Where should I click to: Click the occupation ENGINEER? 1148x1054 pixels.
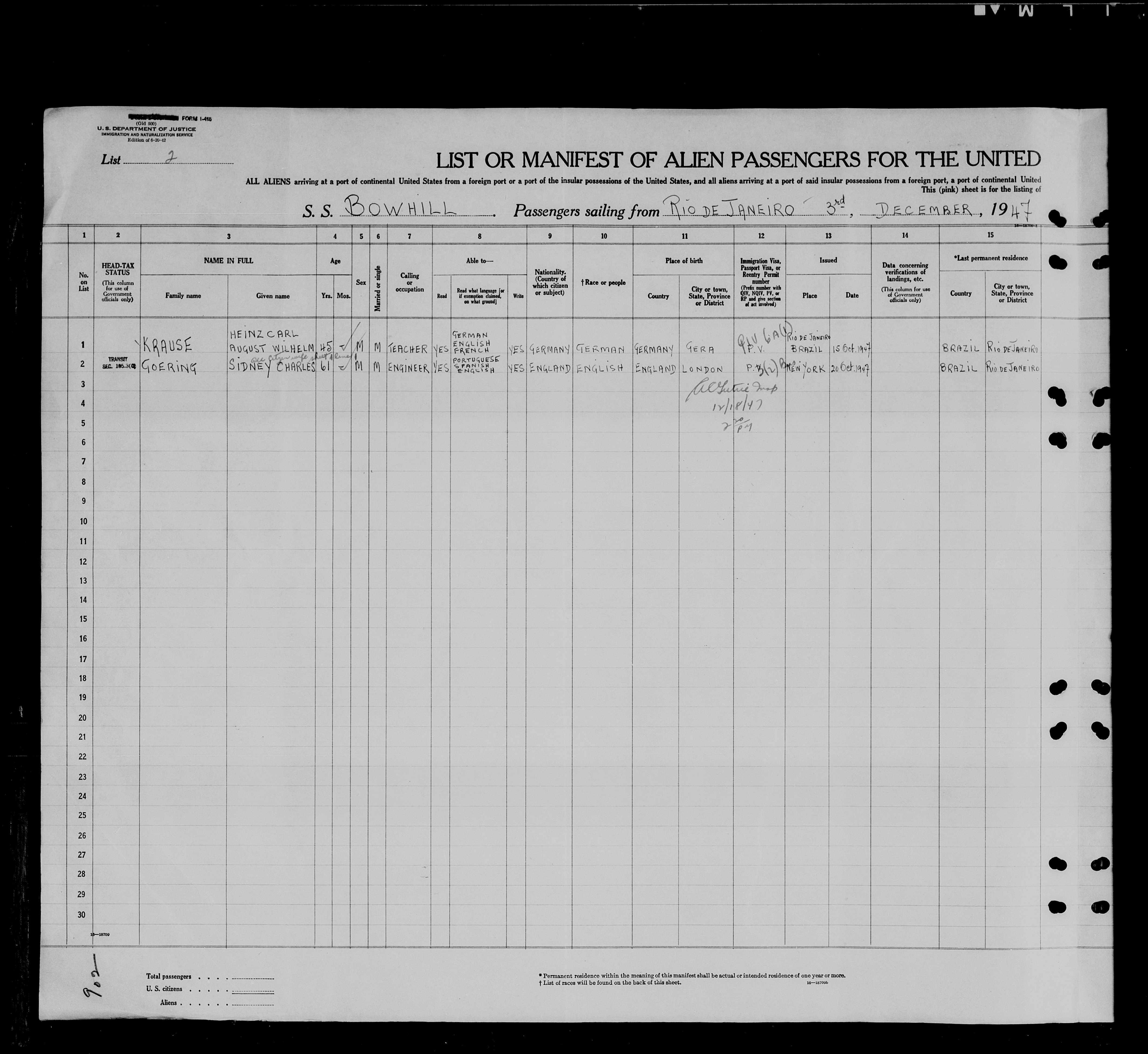tap(408, 369)
